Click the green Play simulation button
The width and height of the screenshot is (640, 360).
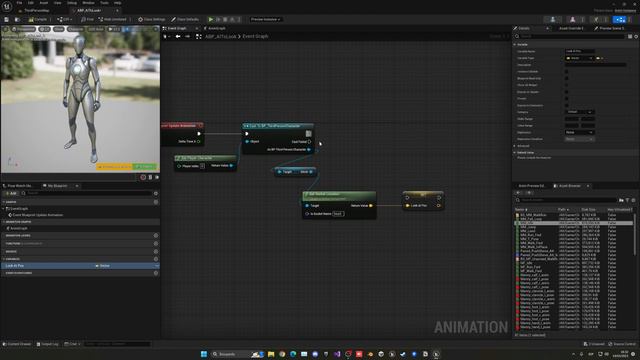[x=211, y=19]
